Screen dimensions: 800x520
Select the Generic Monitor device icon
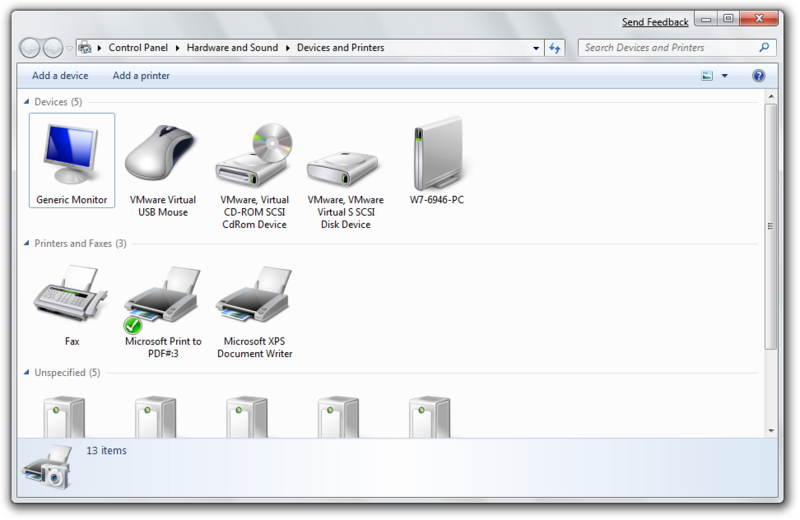[71, 155]
